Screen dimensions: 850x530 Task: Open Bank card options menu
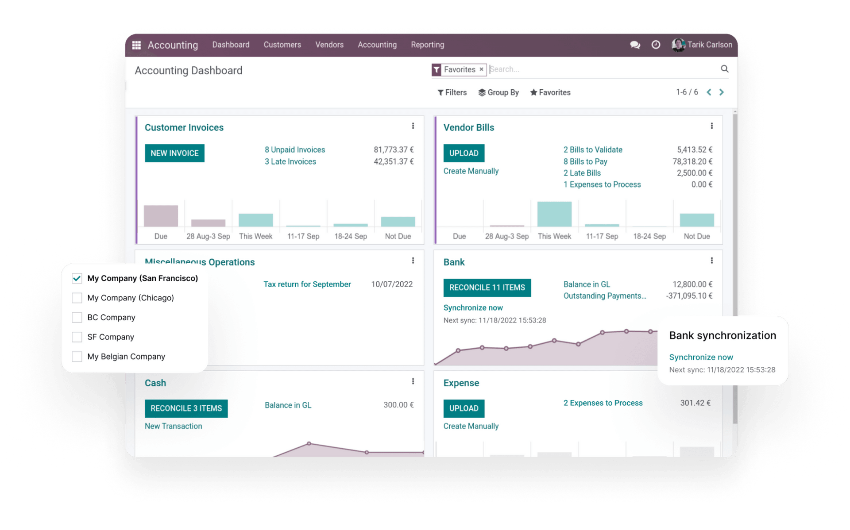(x=711, y=261)
